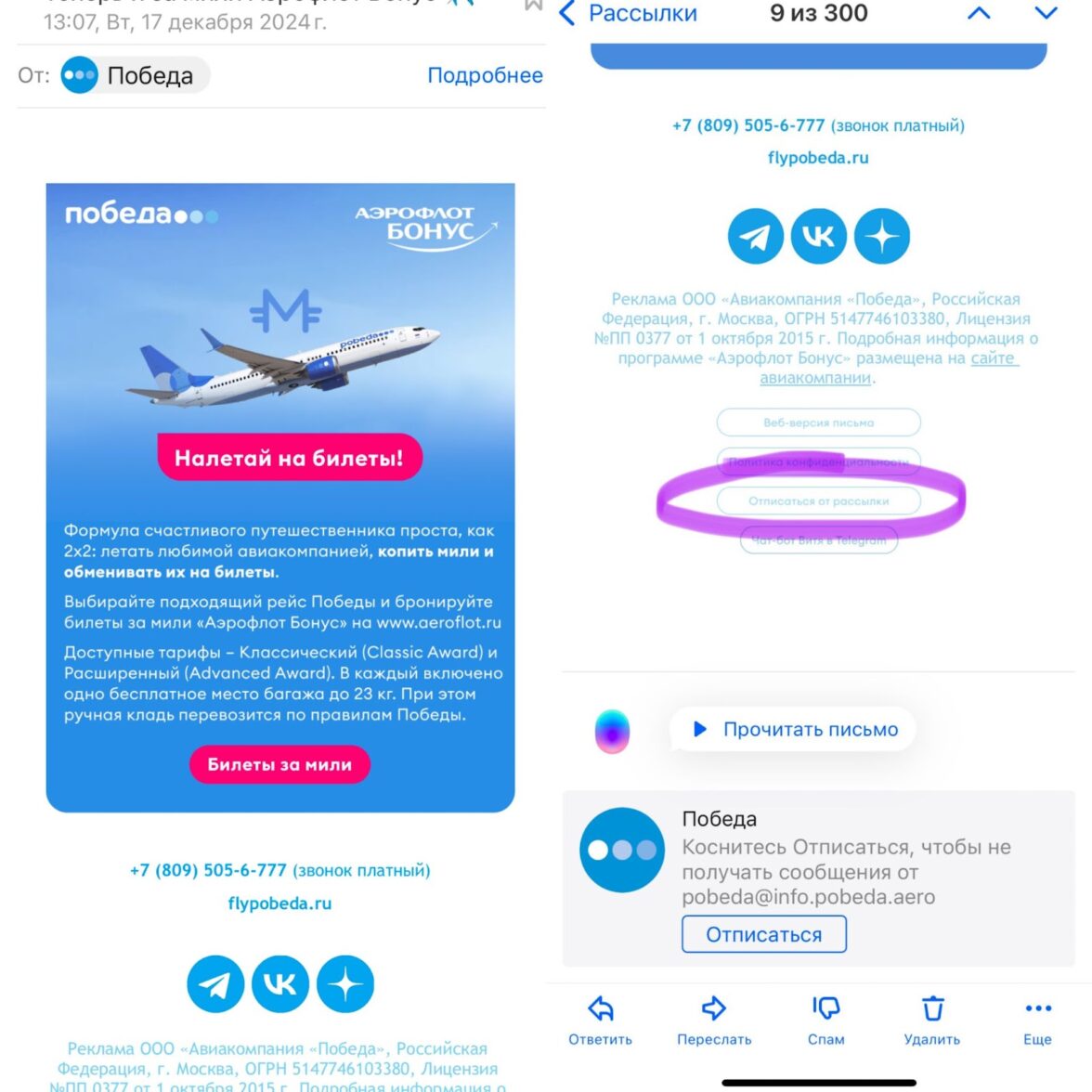Tap the Победа sender chip

click(136, 75)
